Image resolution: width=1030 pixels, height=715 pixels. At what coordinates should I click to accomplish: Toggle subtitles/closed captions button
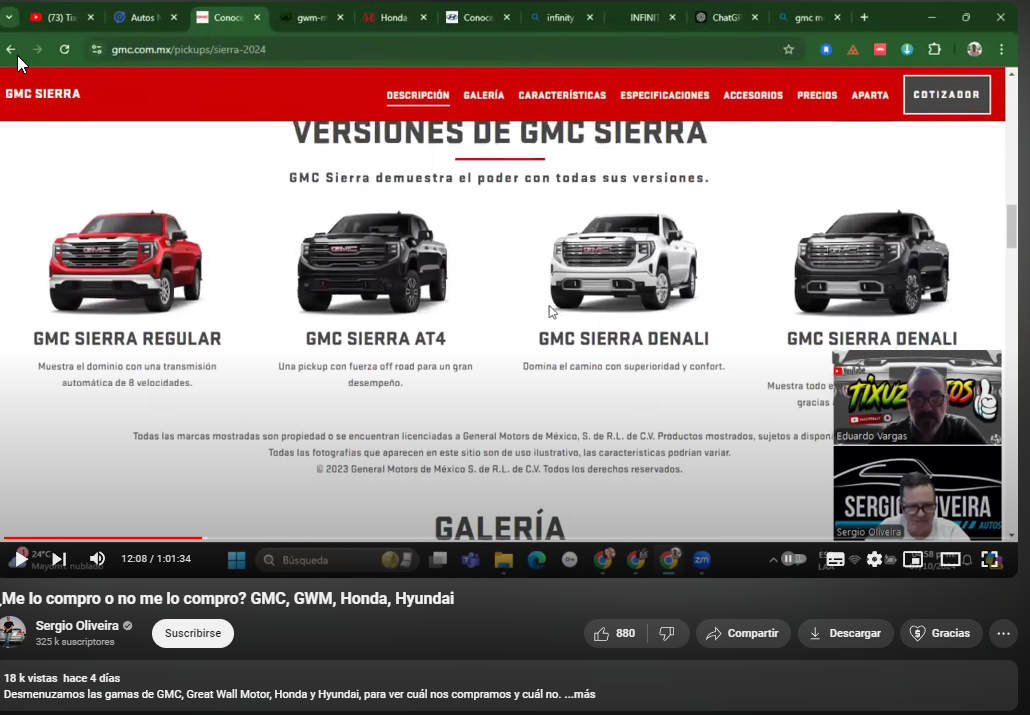pyautogui.click(x=835, y=559)
